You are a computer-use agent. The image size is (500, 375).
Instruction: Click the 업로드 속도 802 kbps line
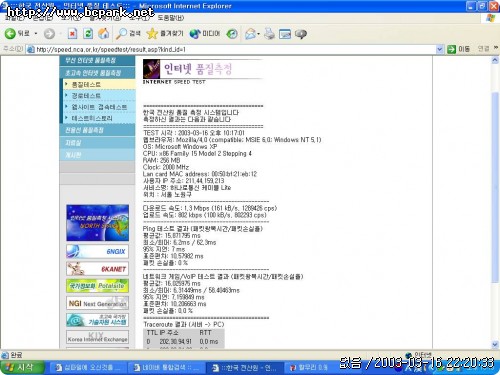(204, 215)
